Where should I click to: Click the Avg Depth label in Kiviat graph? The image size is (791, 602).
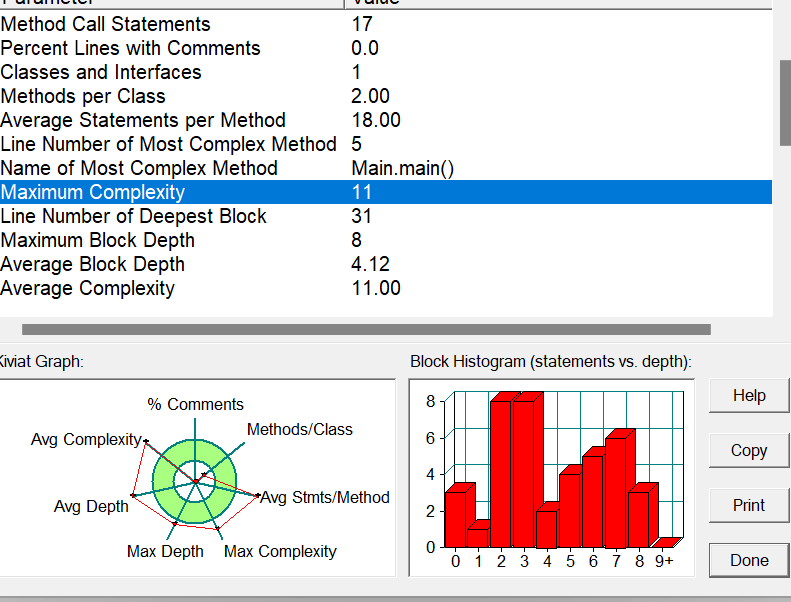point(91,506)
